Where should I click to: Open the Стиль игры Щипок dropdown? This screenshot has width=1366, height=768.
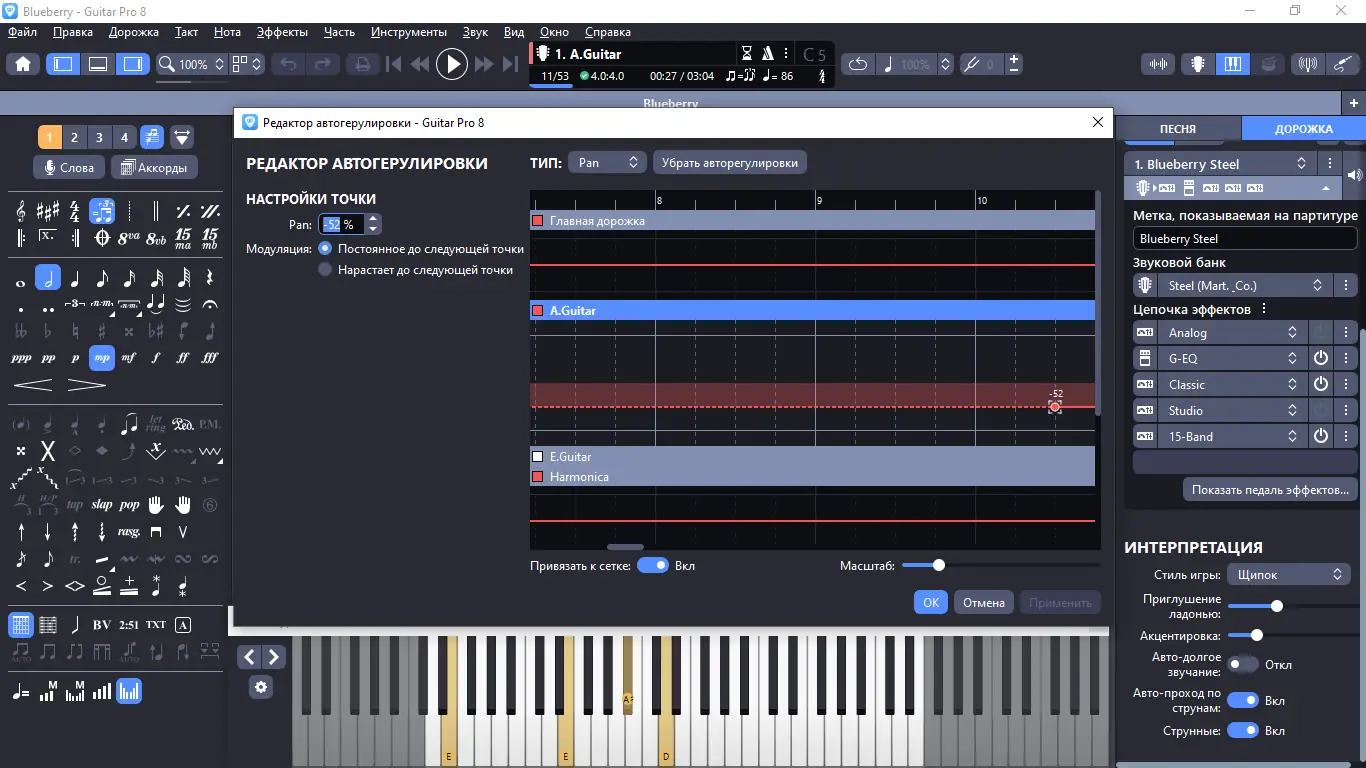click(x=1288, y=574)
